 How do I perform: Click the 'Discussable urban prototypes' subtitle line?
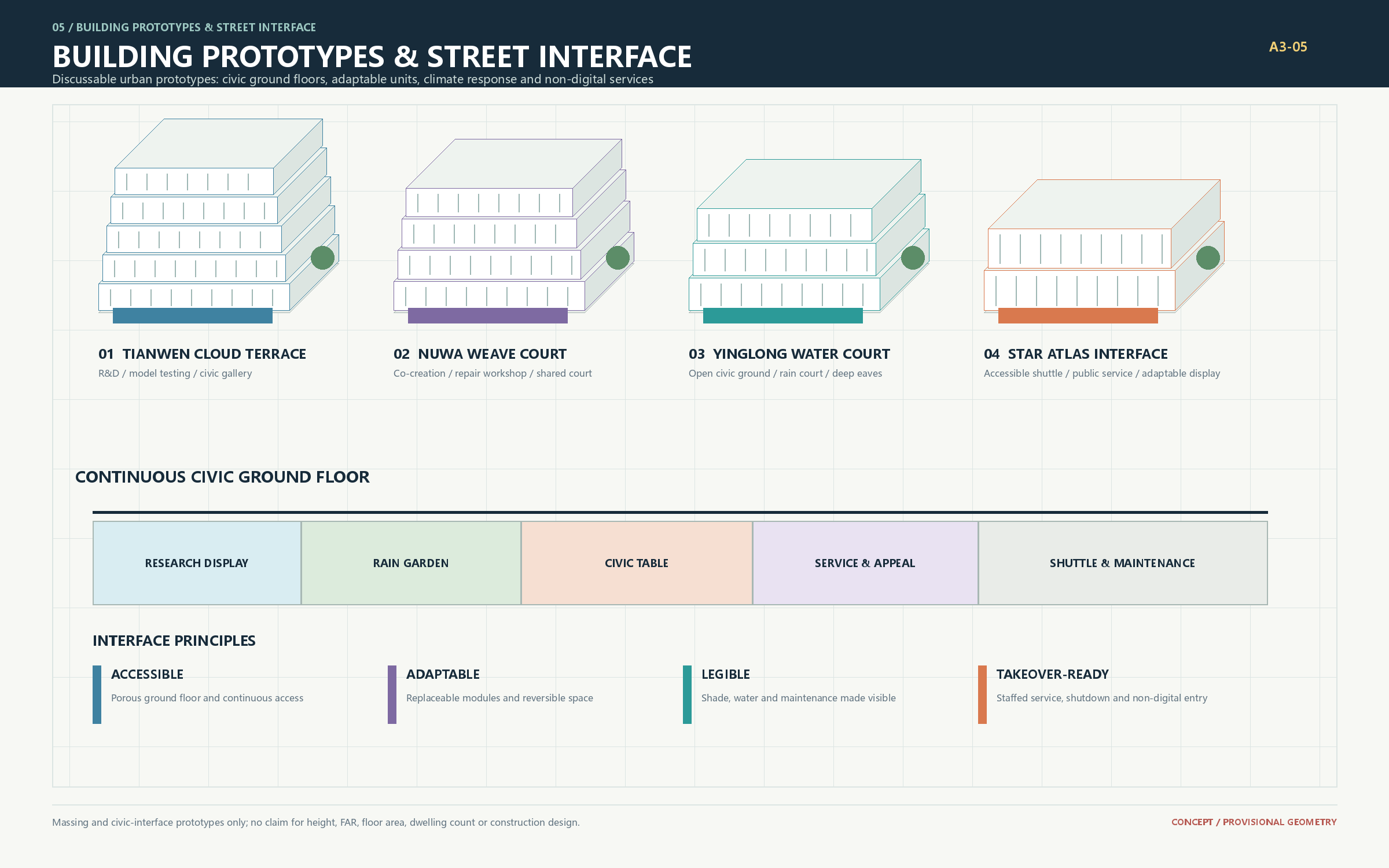tap(352, 79)
